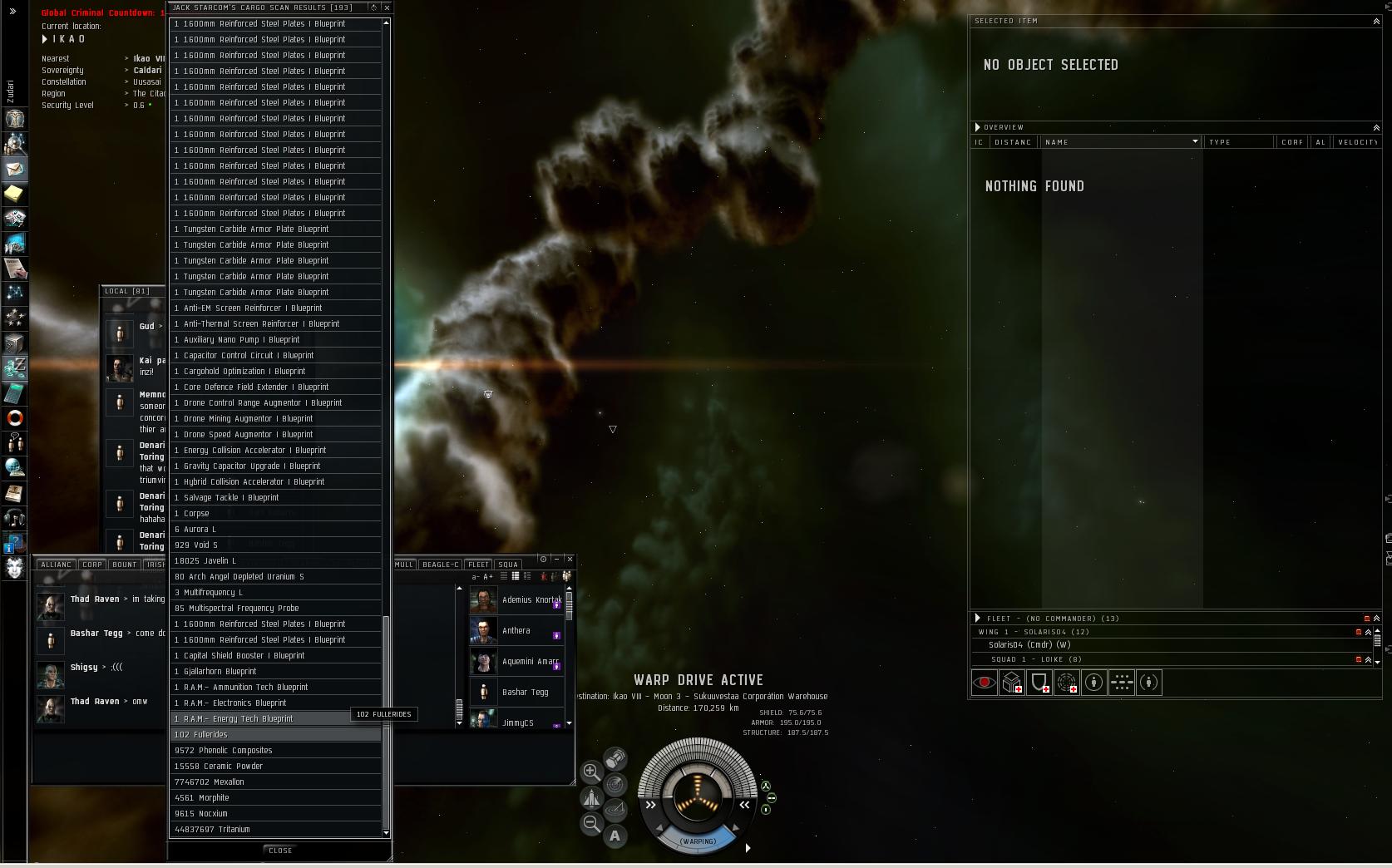This screenshot has height=868, width=1392.
Task: Open the wallet icon marked Z
Action: [14, 367]
